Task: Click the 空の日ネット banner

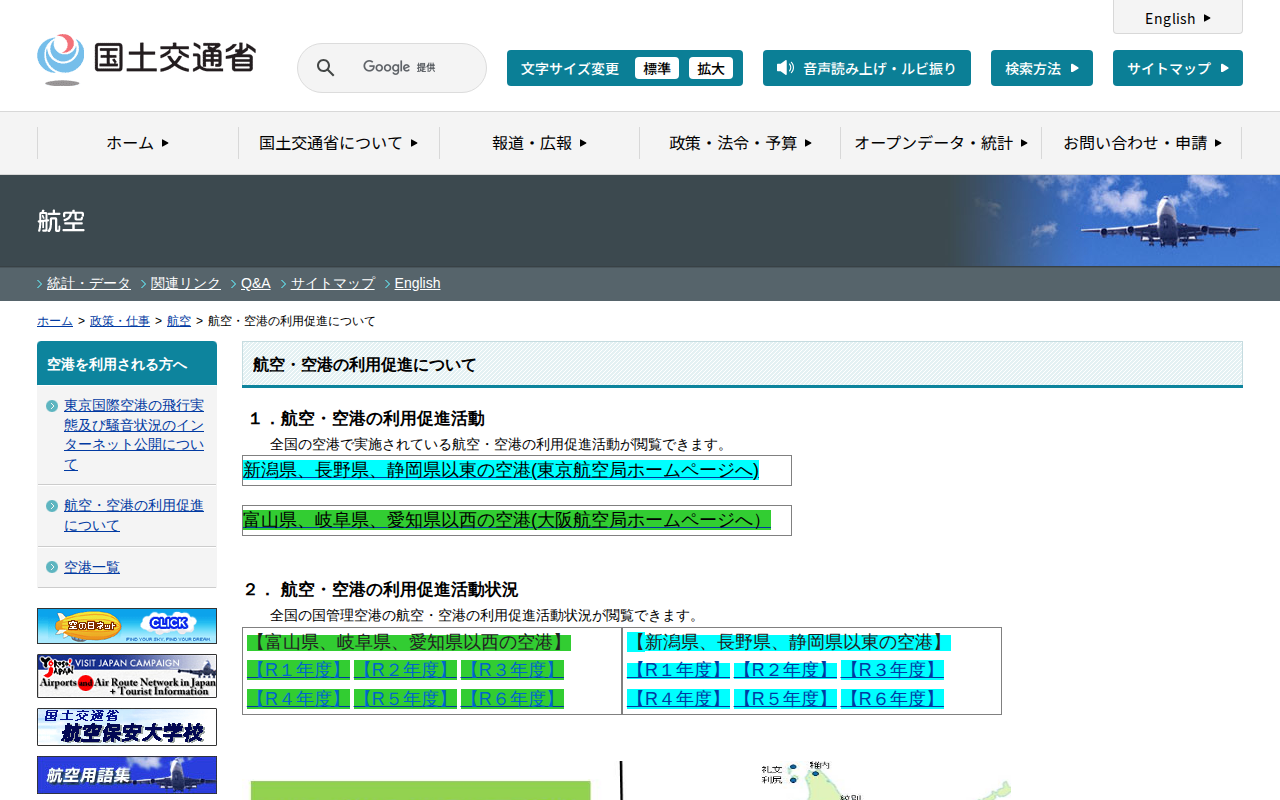Action: [127, 626]
